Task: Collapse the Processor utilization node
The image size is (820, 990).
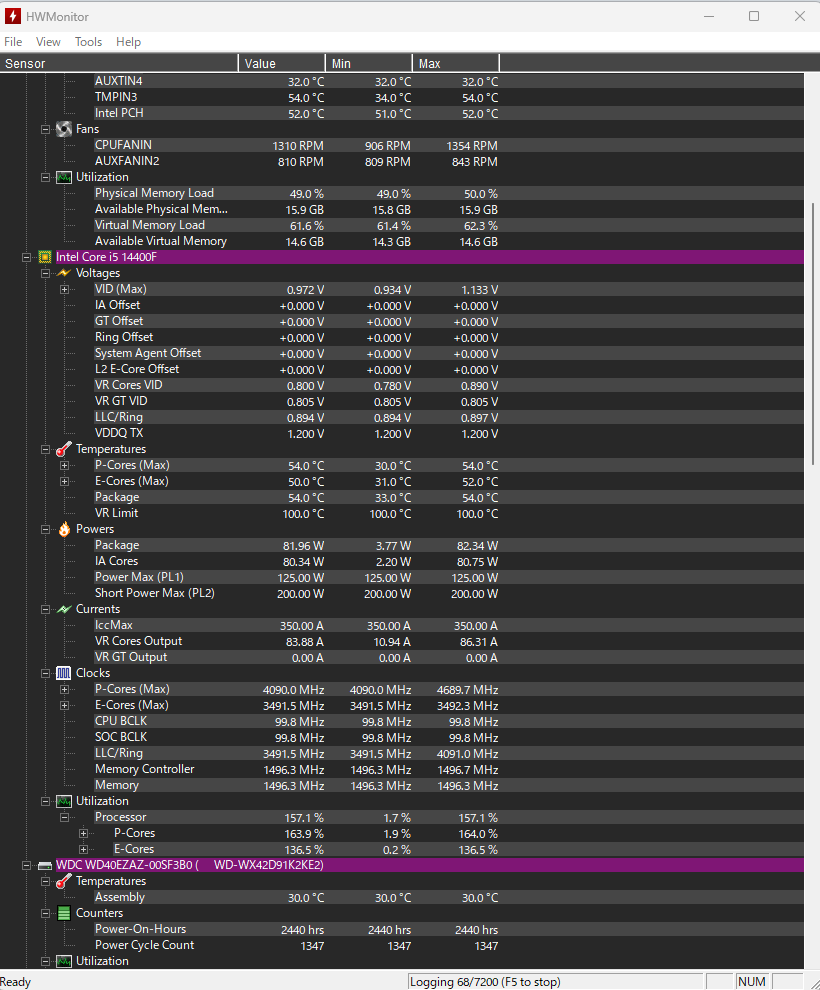Action: coord(64,817)
